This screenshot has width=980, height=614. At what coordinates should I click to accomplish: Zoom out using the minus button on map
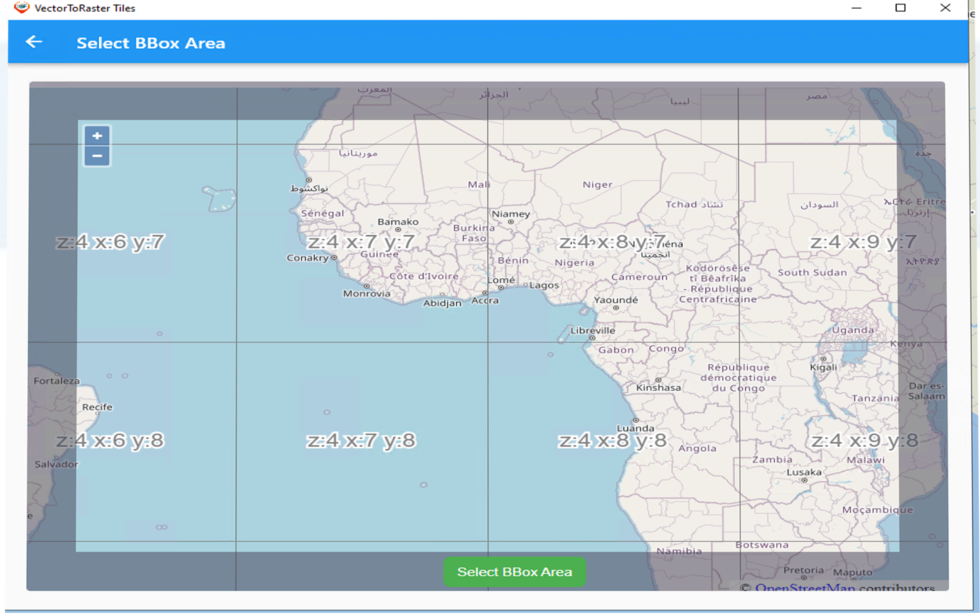click(95, 157)
